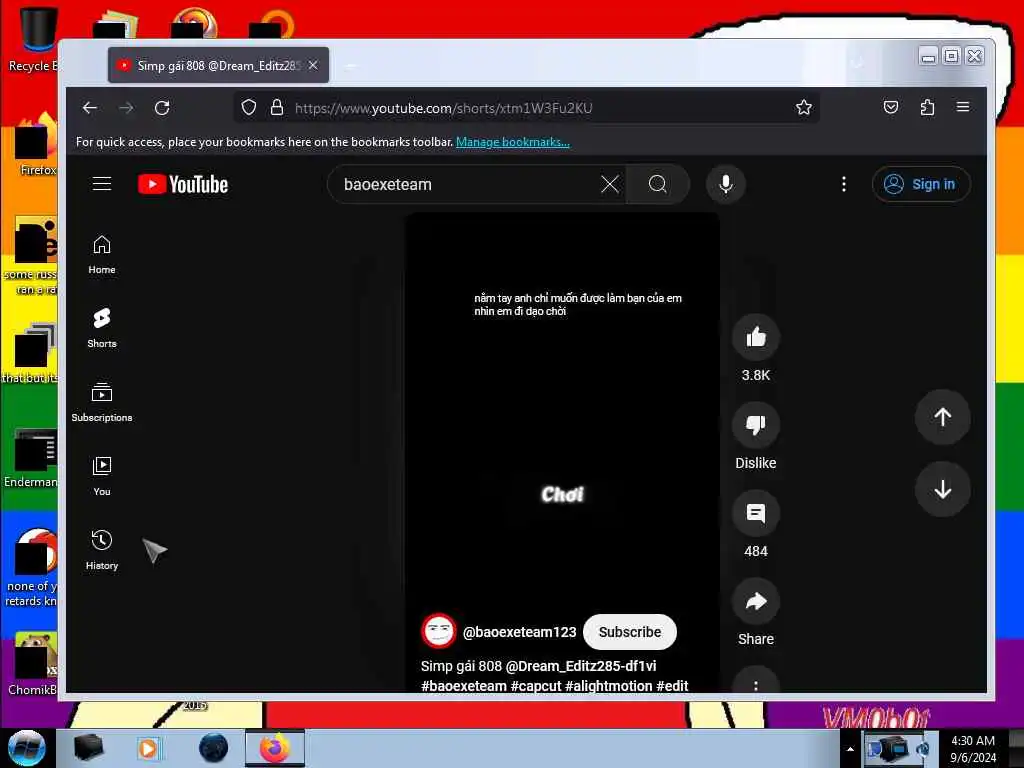Viewport: 1024px width, 768px height.
Task: Open comments for the short
Action: pyautogui.click(x=756, y=513)
